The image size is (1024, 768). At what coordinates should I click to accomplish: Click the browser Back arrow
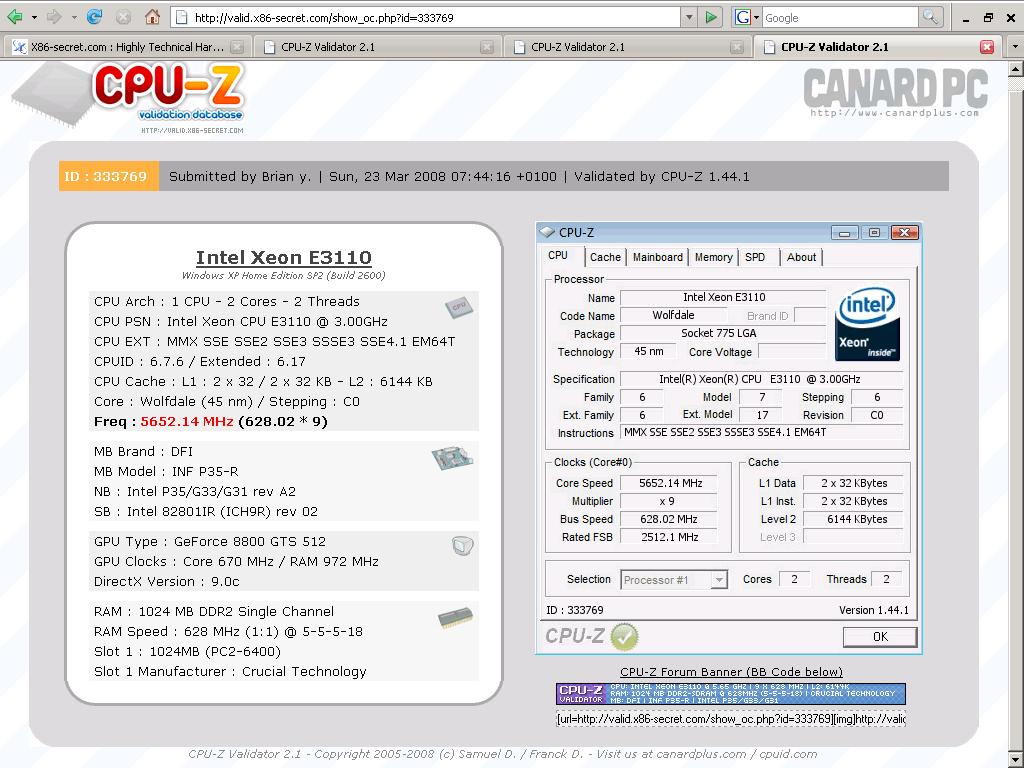tap(15, 17)
